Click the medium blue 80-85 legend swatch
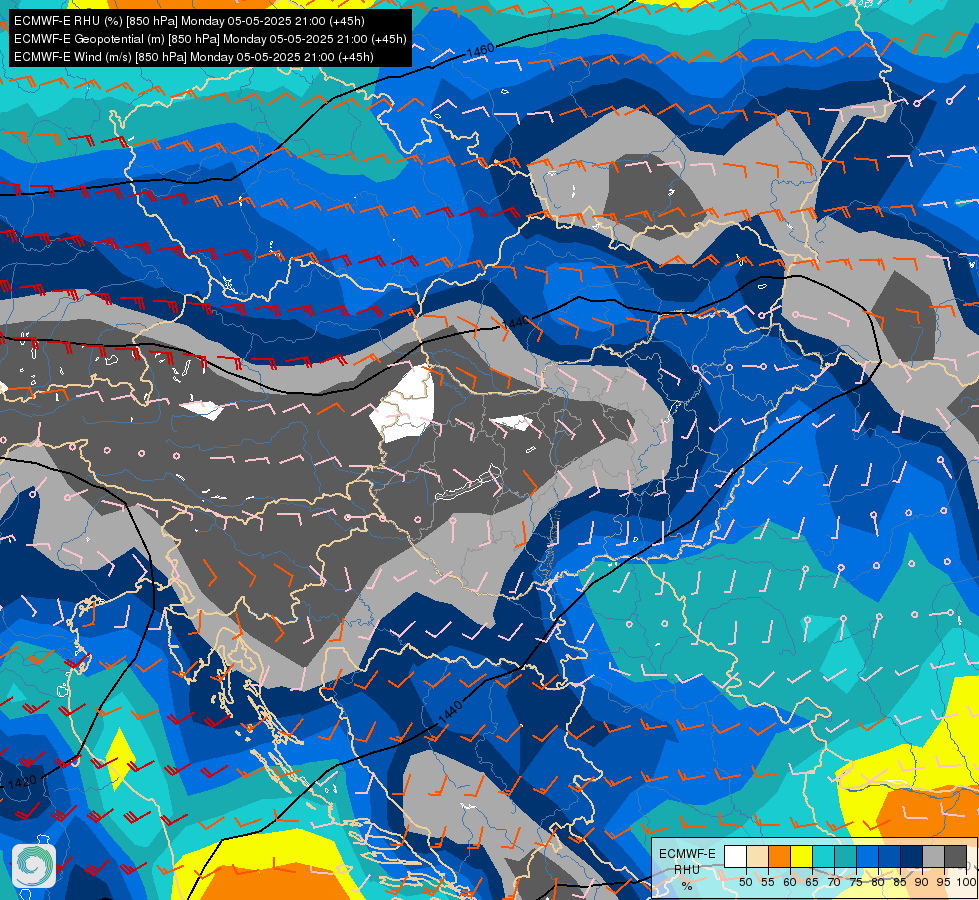Image resolution: width=979 pixels, height=900 pixels. (889, 856)
